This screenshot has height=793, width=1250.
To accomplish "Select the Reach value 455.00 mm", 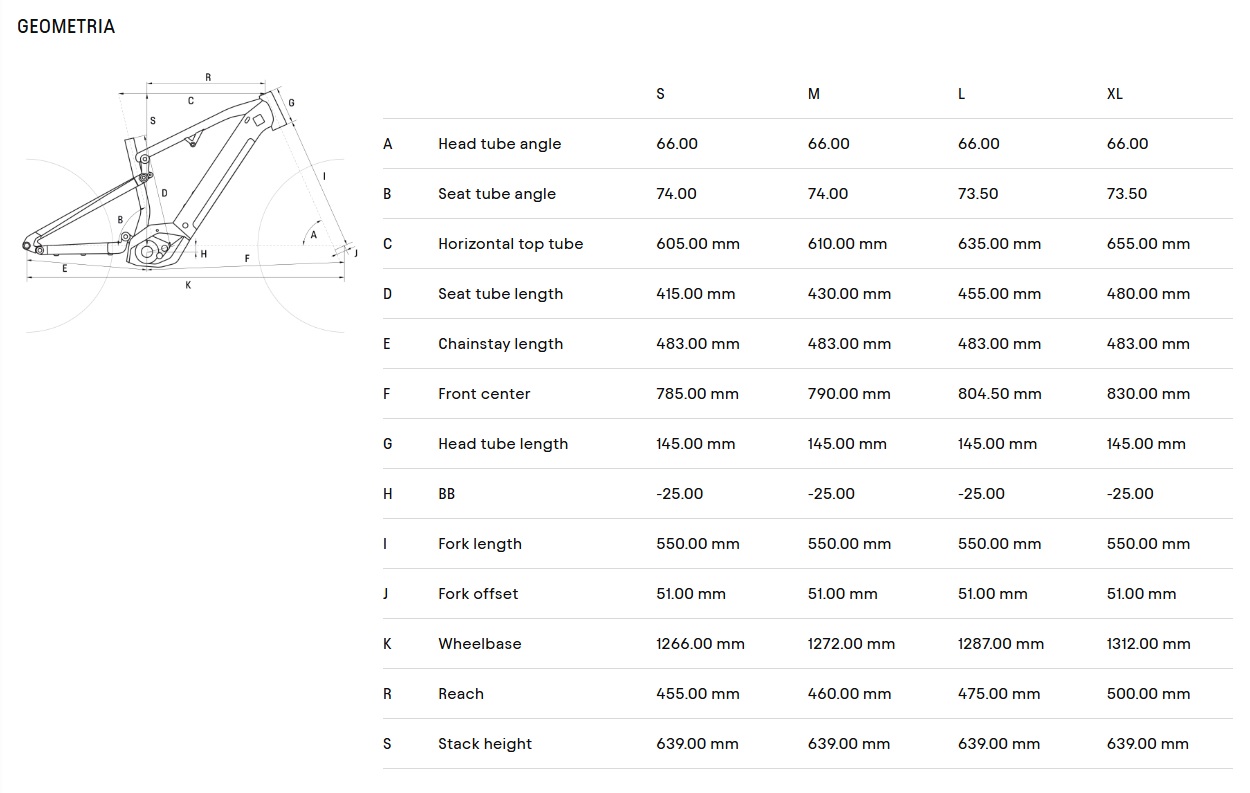I will (x=698, y=694).
